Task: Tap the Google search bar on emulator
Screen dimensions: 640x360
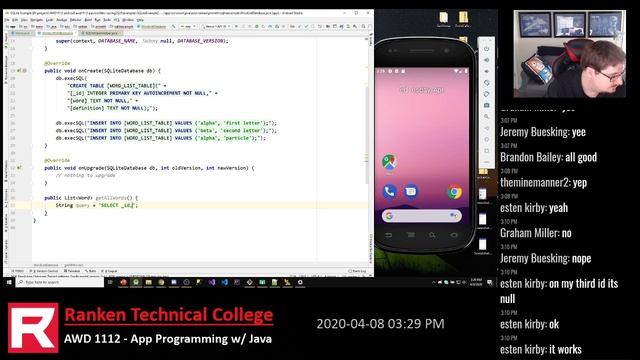Action: coord(422,216)
